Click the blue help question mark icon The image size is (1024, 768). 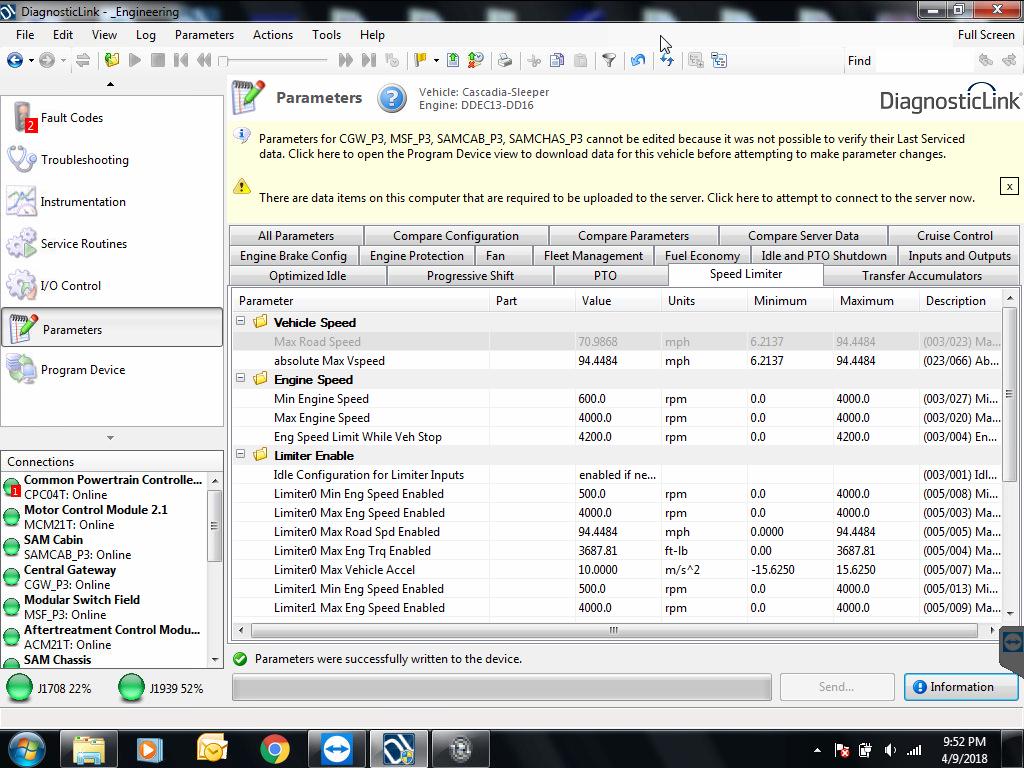point(392,99)
